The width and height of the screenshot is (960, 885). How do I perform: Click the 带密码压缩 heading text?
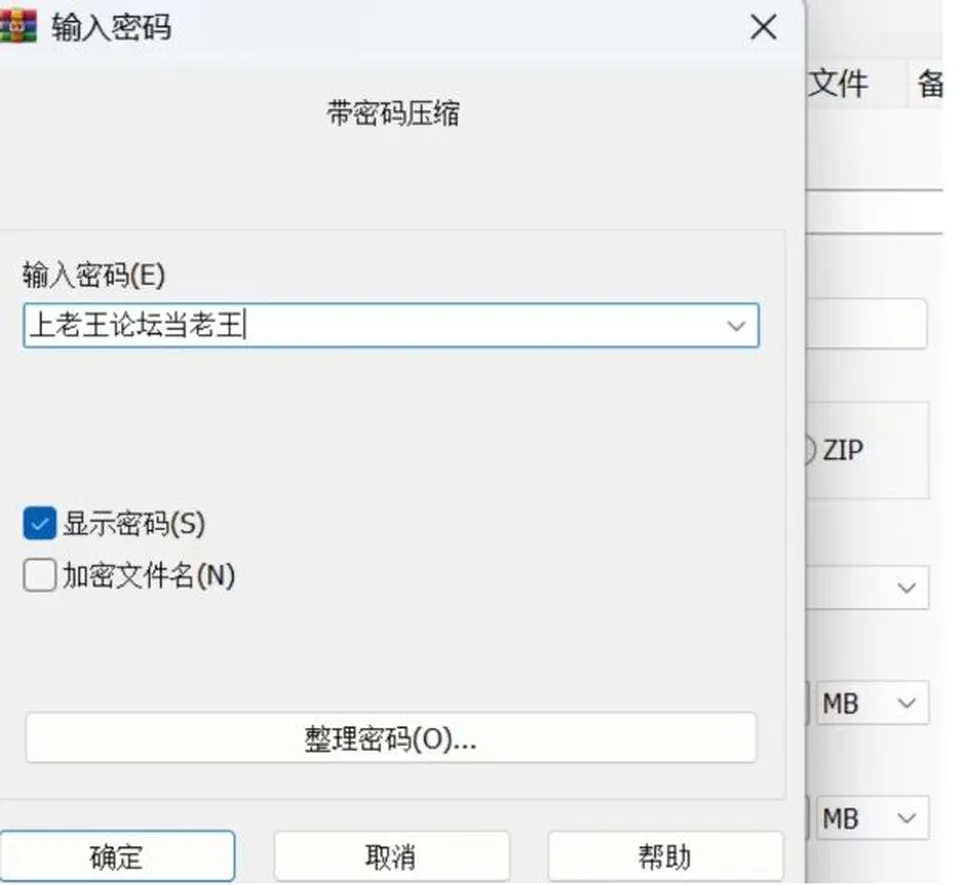[x=393, y=114]
